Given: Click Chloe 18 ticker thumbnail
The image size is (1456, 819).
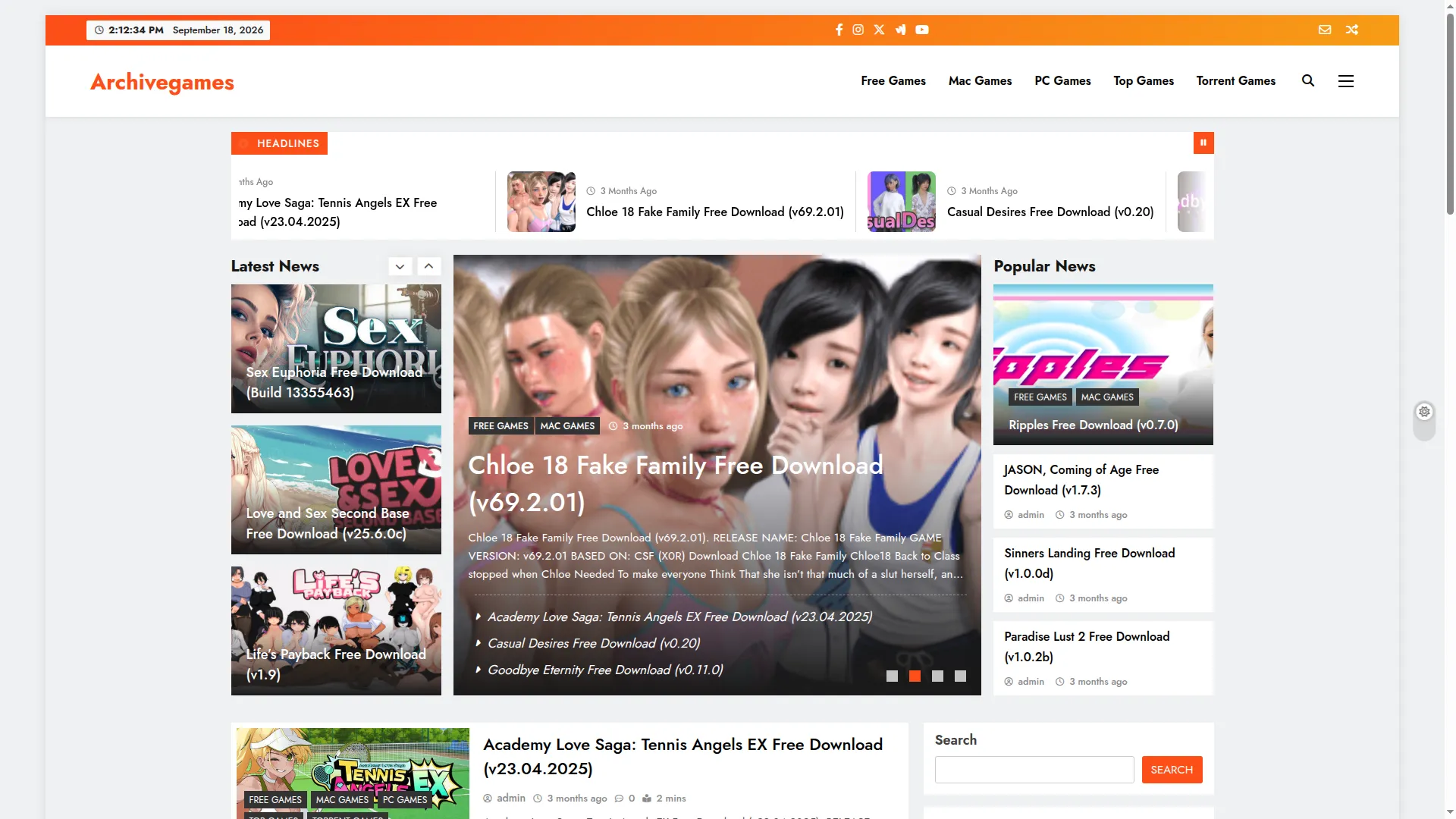Looking at the screenshot, I should (541, 202).
